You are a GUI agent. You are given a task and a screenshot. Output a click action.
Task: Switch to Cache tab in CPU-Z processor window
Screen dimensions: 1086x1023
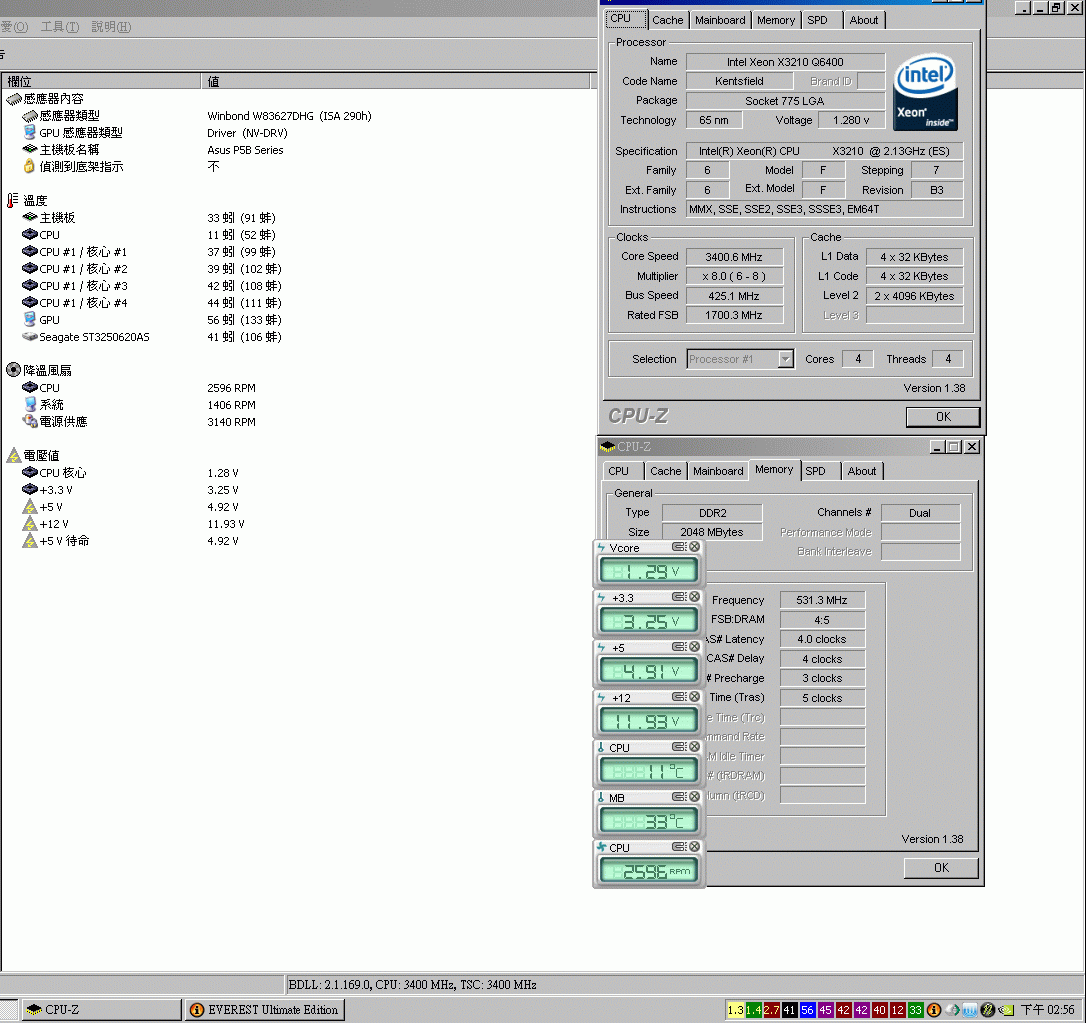click(x=668, y=20)
